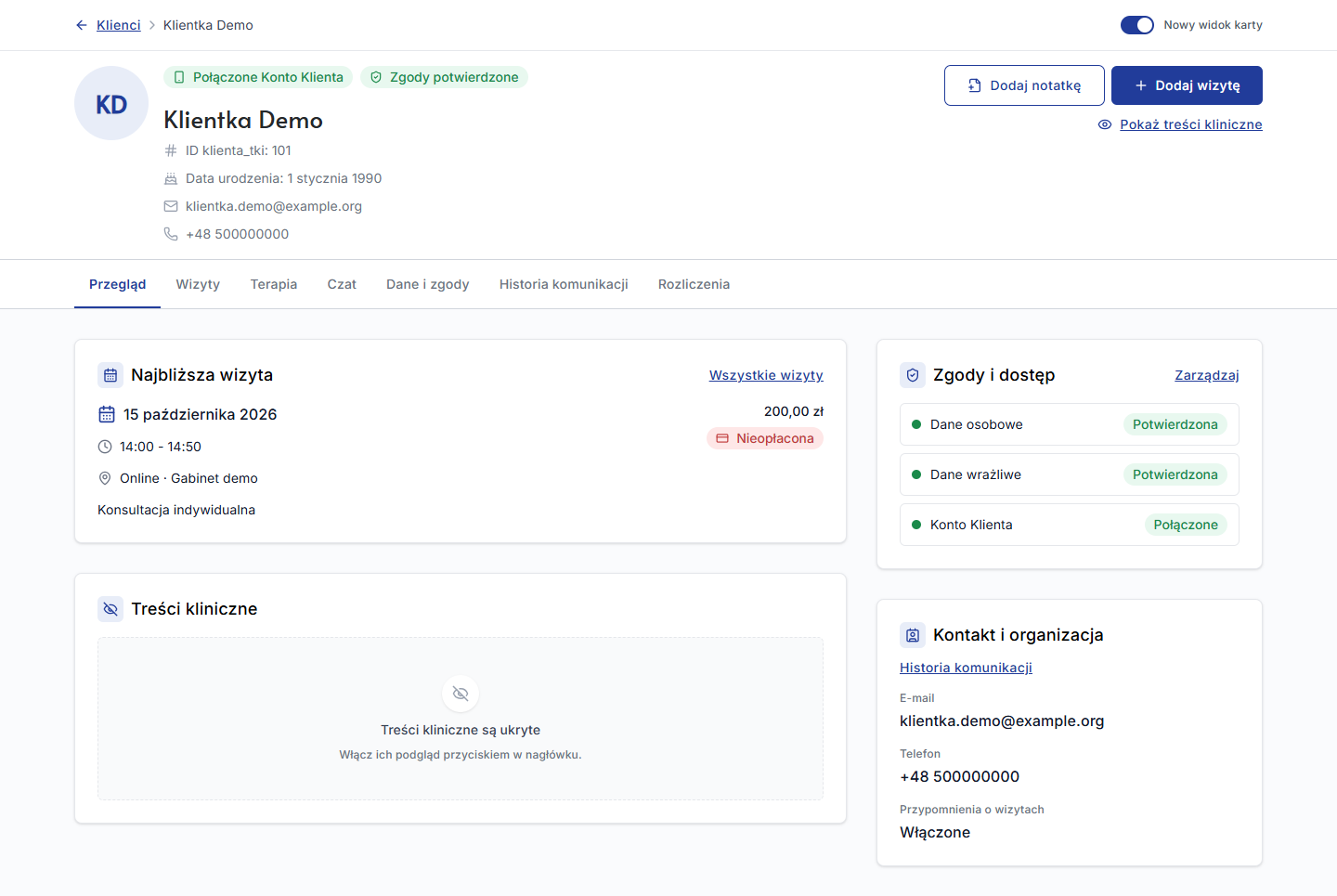Screen dimensions: 1337x896
Task: Open the Wszystkie wizyty link
Action: click(x=766, y=375)
